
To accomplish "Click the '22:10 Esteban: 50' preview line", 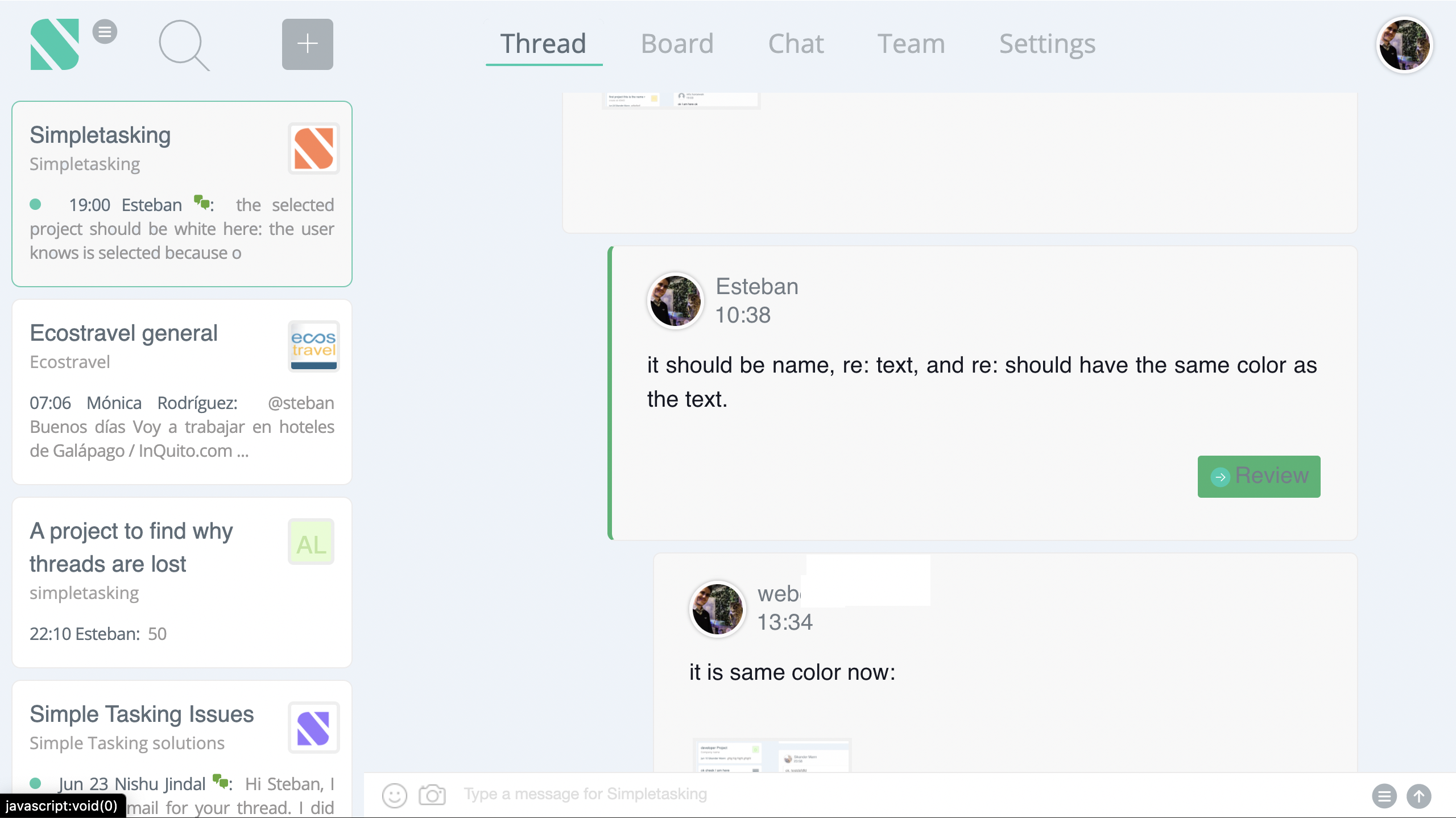I will [98, 634].
